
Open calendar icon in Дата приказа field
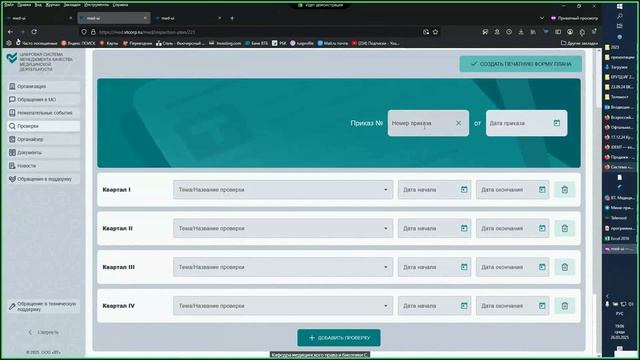click(x=557, y=123)
